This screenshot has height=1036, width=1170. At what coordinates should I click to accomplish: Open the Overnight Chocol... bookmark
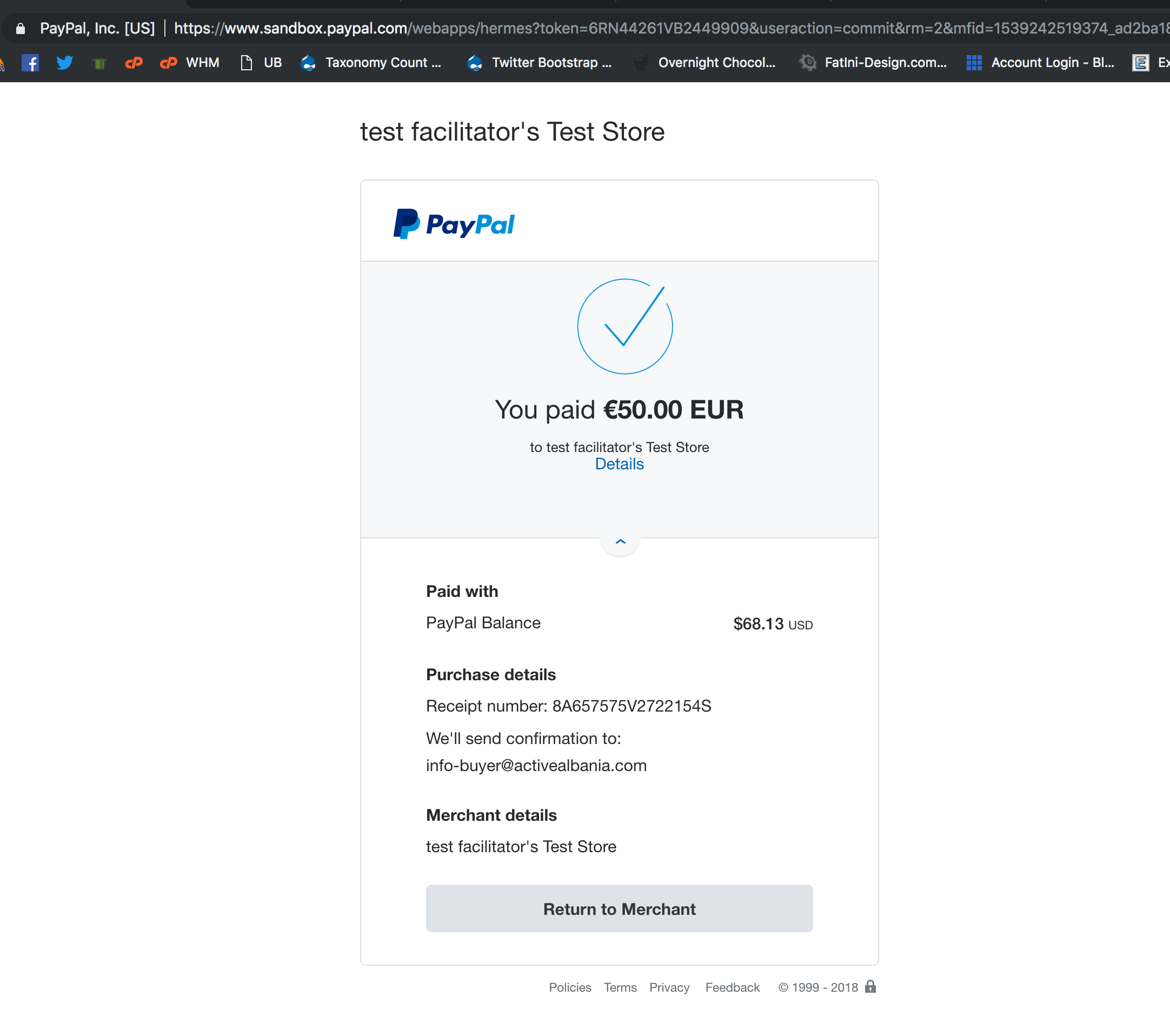point(704,62)
